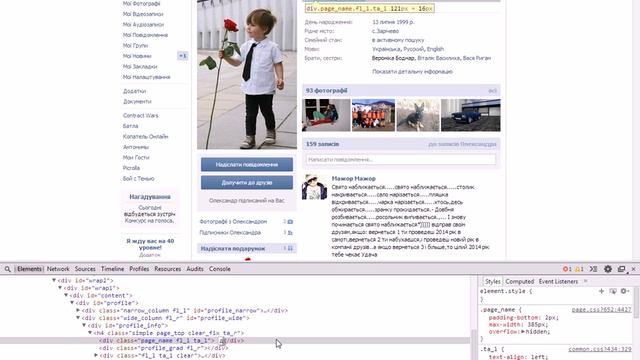
Task: Open Contract Wars app link
Action: click(140, 116)
